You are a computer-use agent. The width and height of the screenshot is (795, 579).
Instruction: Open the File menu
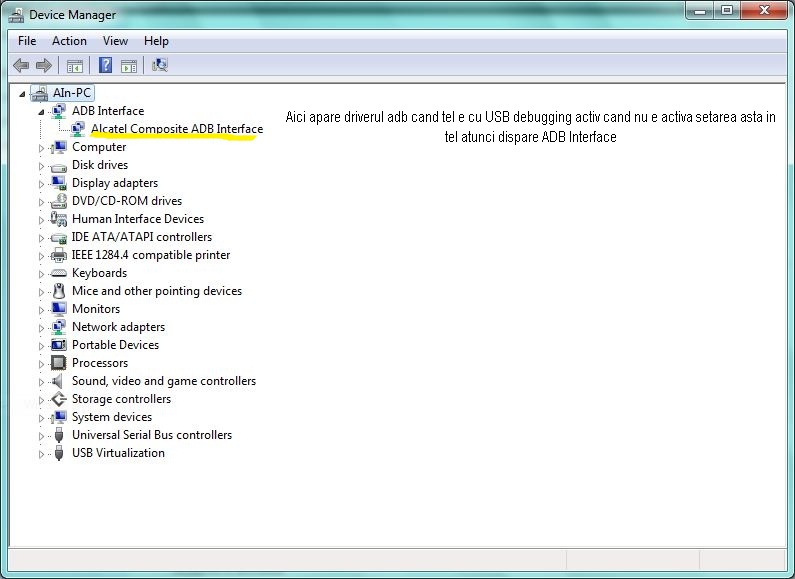coord(27,41)
